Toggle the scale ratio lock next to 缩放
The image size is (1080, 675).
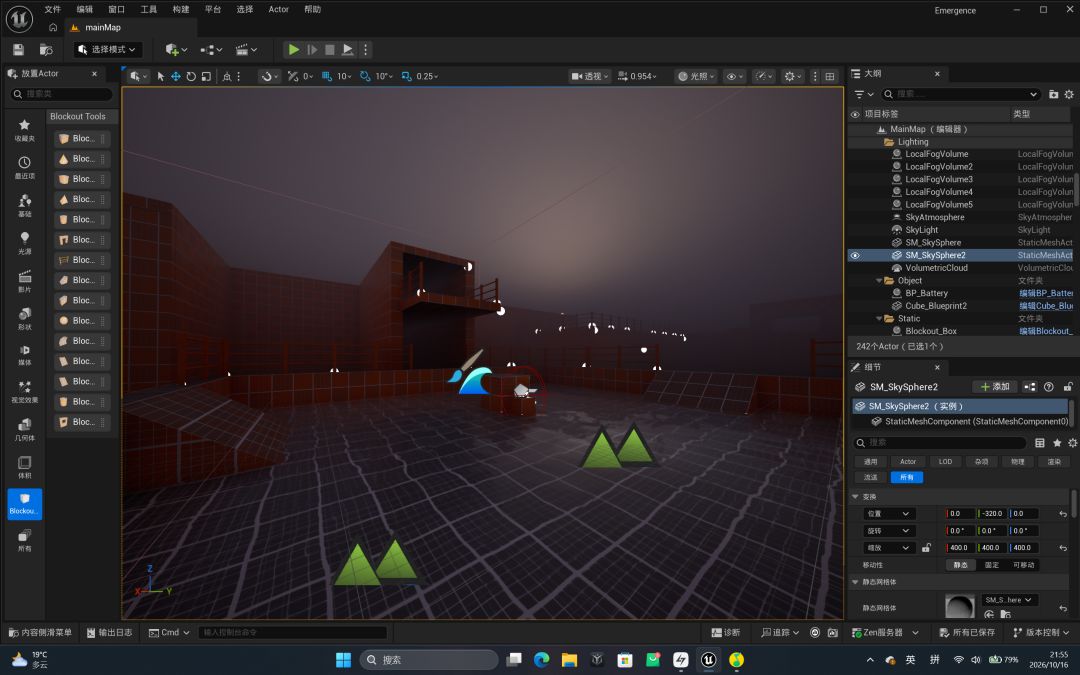tap(926, 548)
